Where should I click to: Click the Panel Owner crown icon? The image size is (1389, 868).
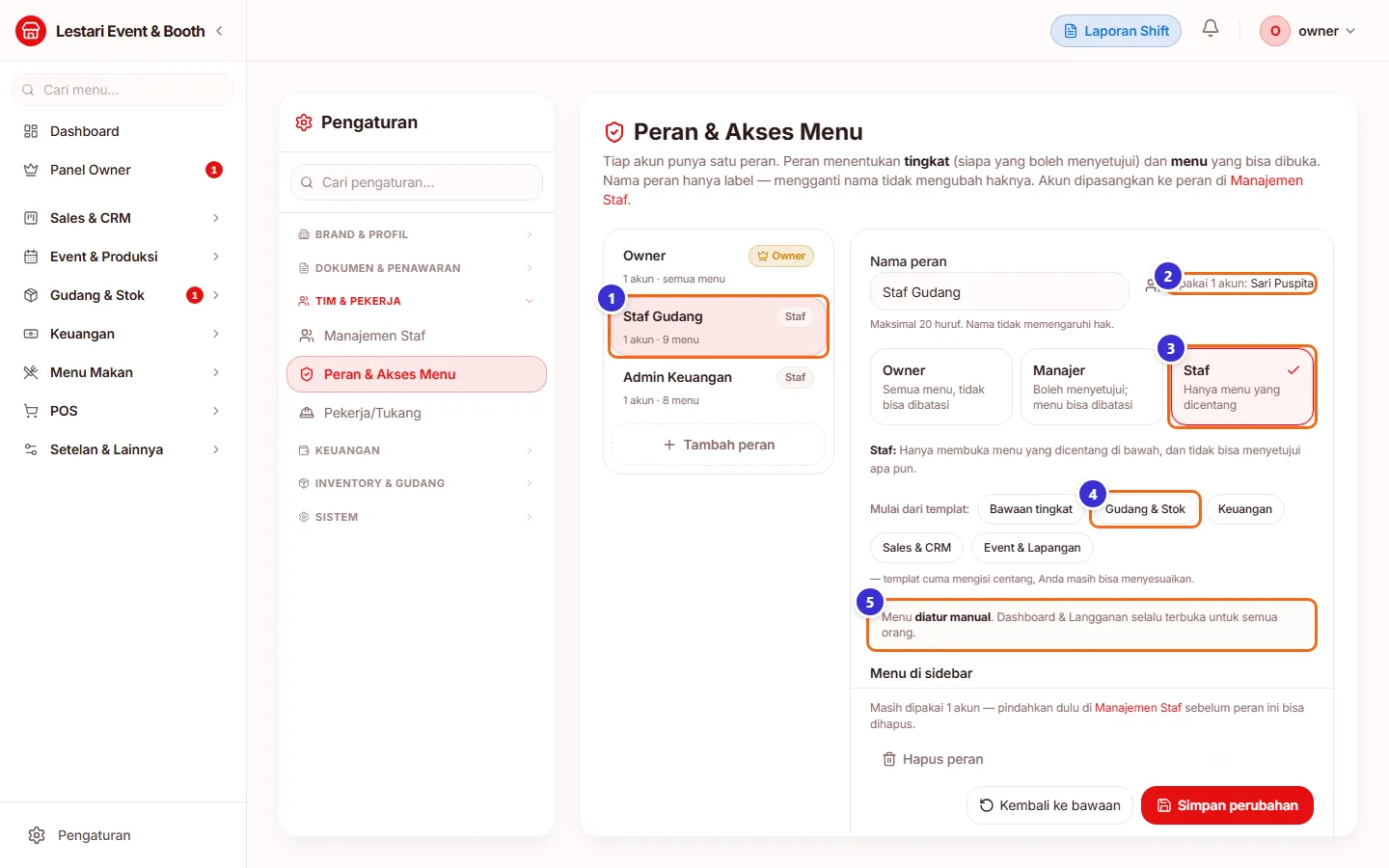[x=31, y=170]
